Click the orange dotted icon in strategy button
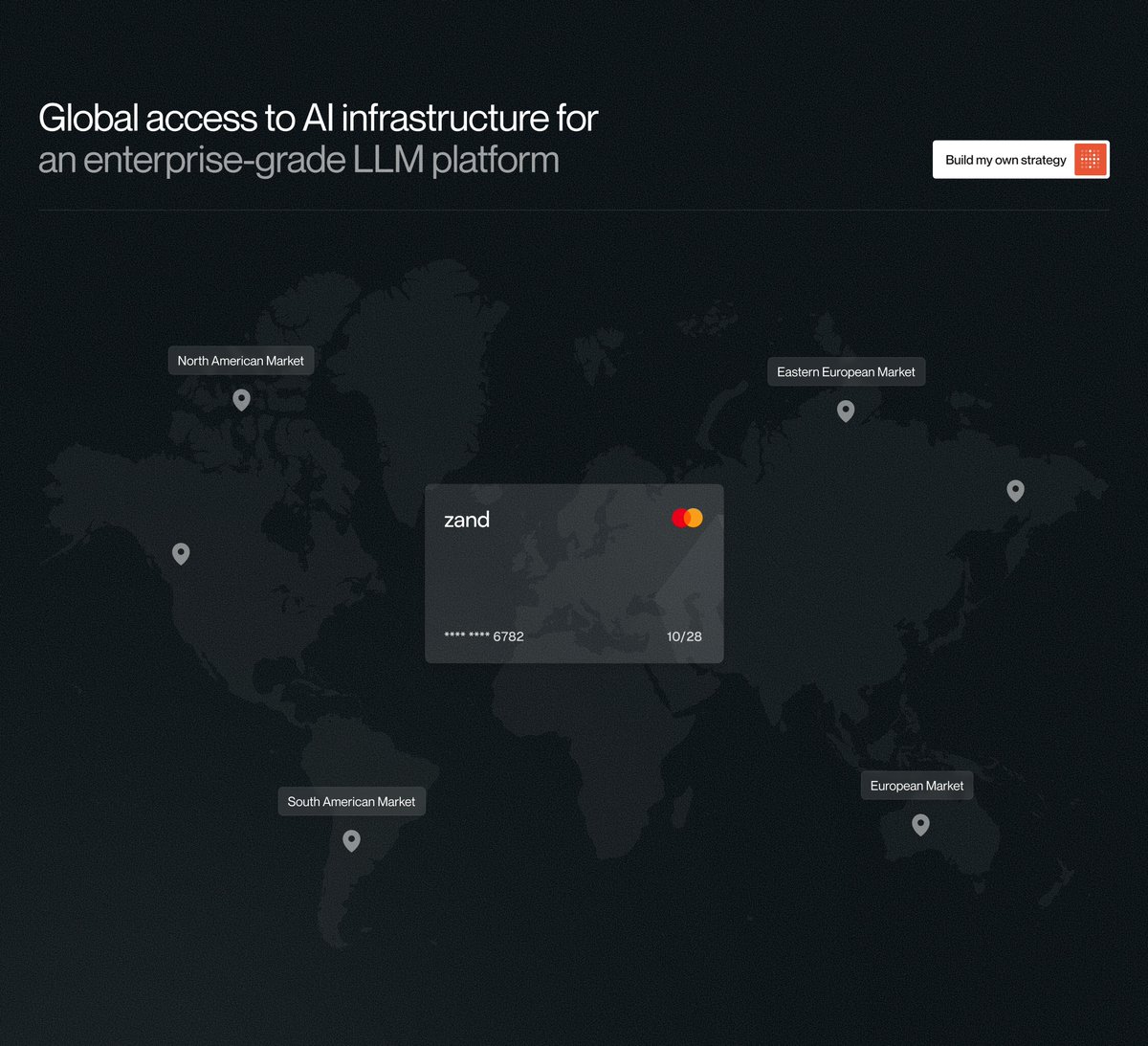1148x1046 pixels. click(x=1090, y=160)
